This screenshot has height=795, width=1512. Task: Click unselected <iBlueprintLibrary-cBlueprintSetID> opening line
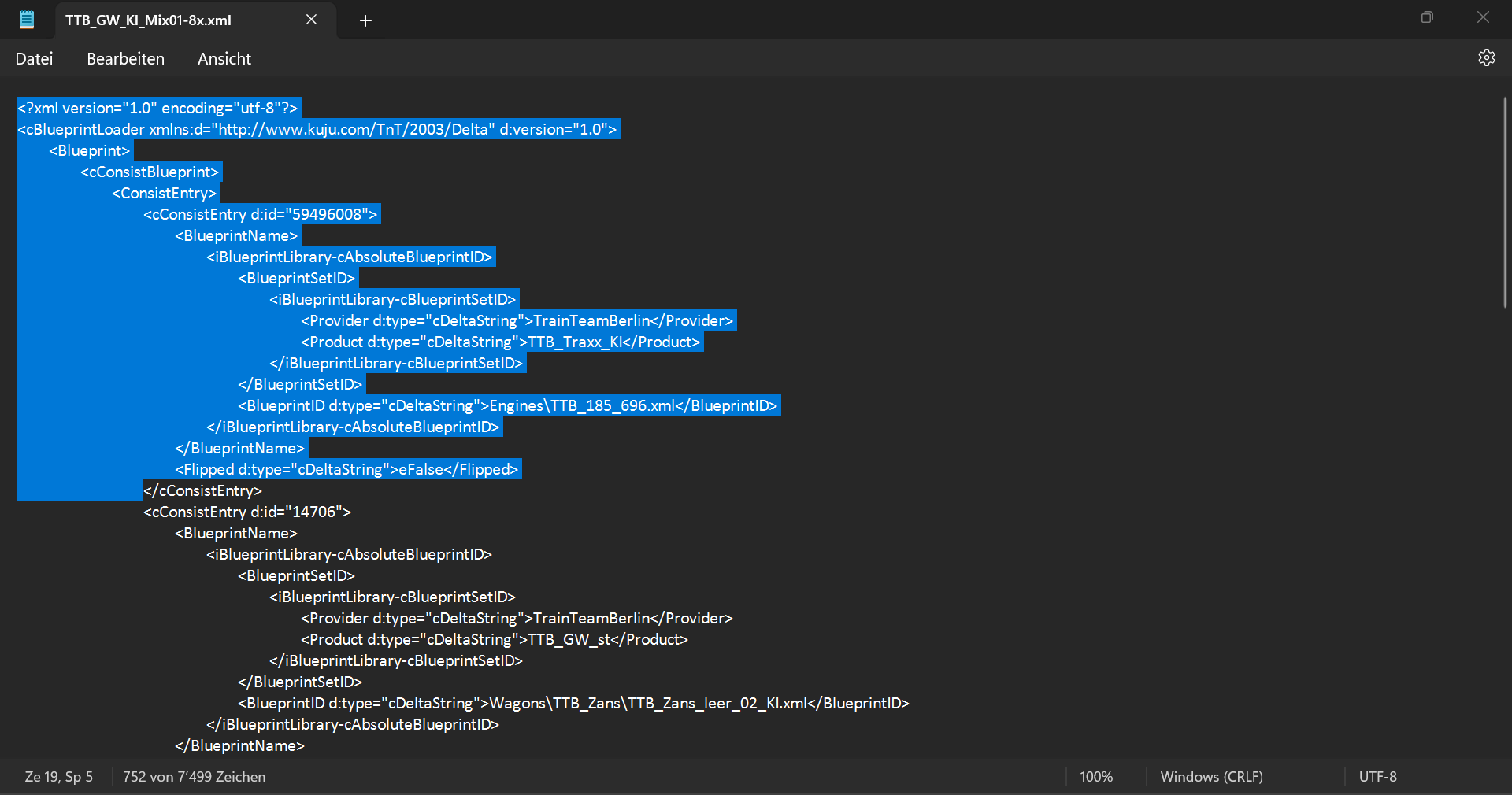point(392,597)
